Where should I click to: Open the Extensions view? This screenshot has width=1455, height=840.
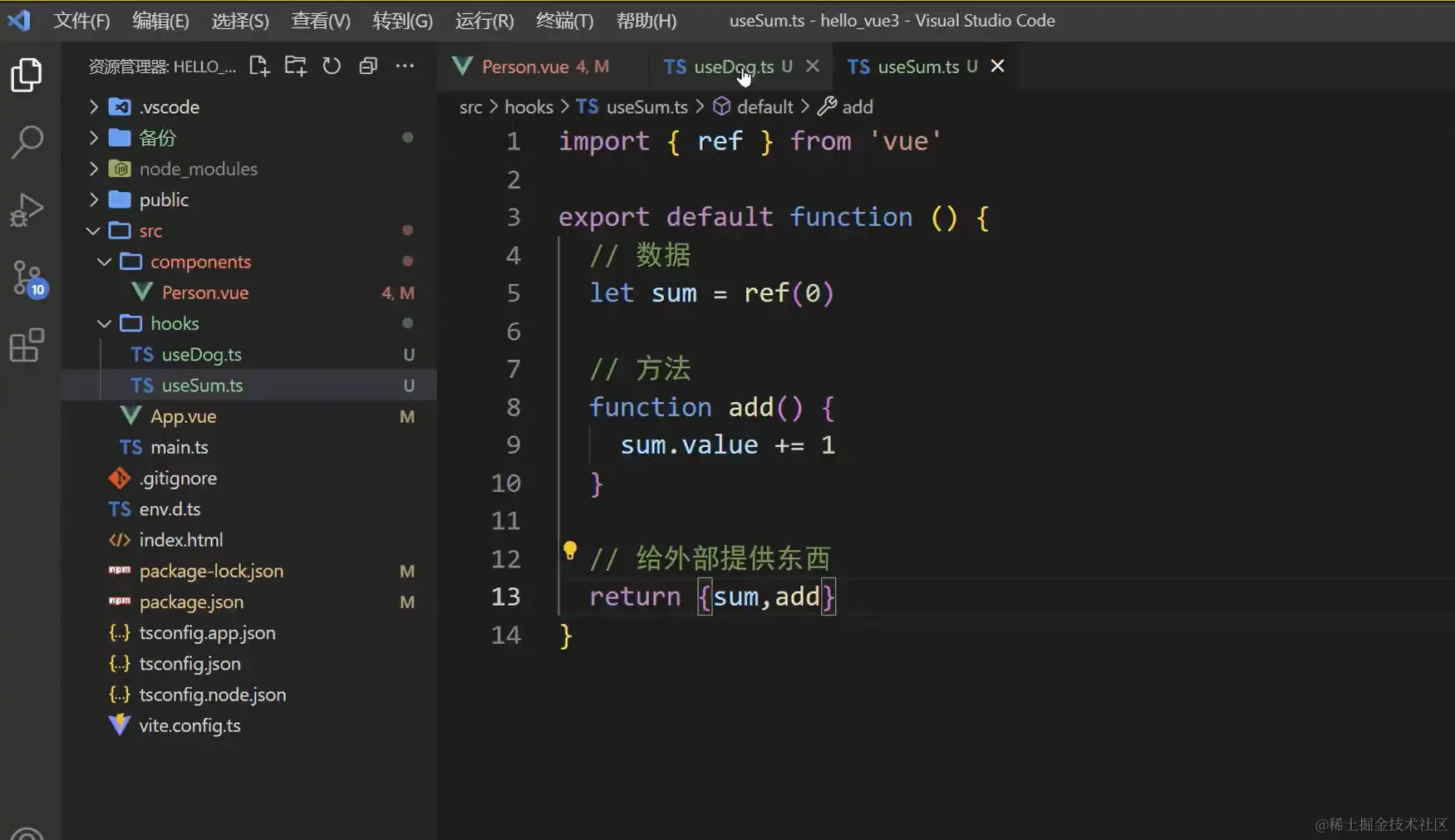coord(27,345)
